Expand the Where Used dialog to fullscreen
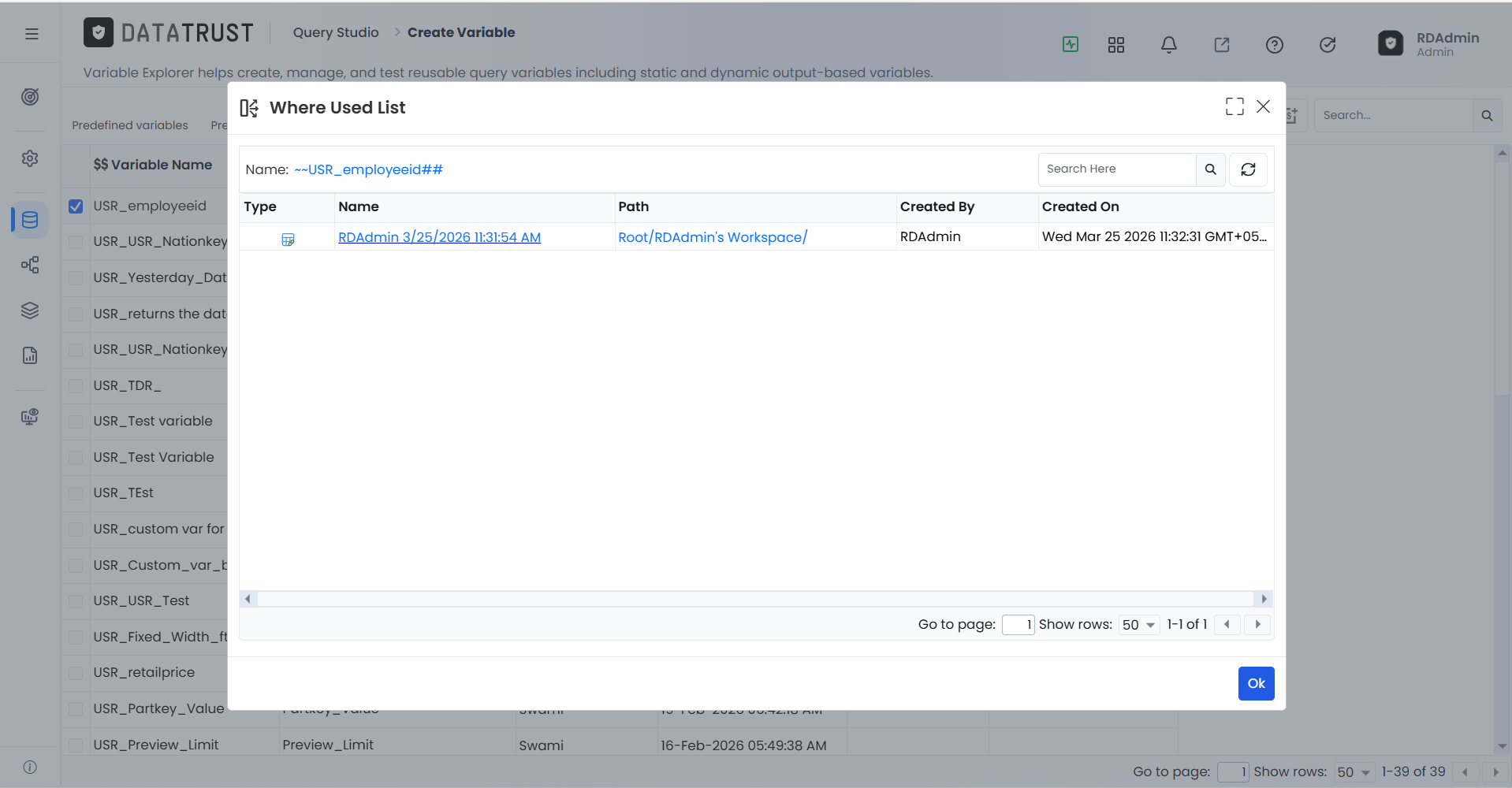This screenshot has width=1512, height=788. [1235, 106]
